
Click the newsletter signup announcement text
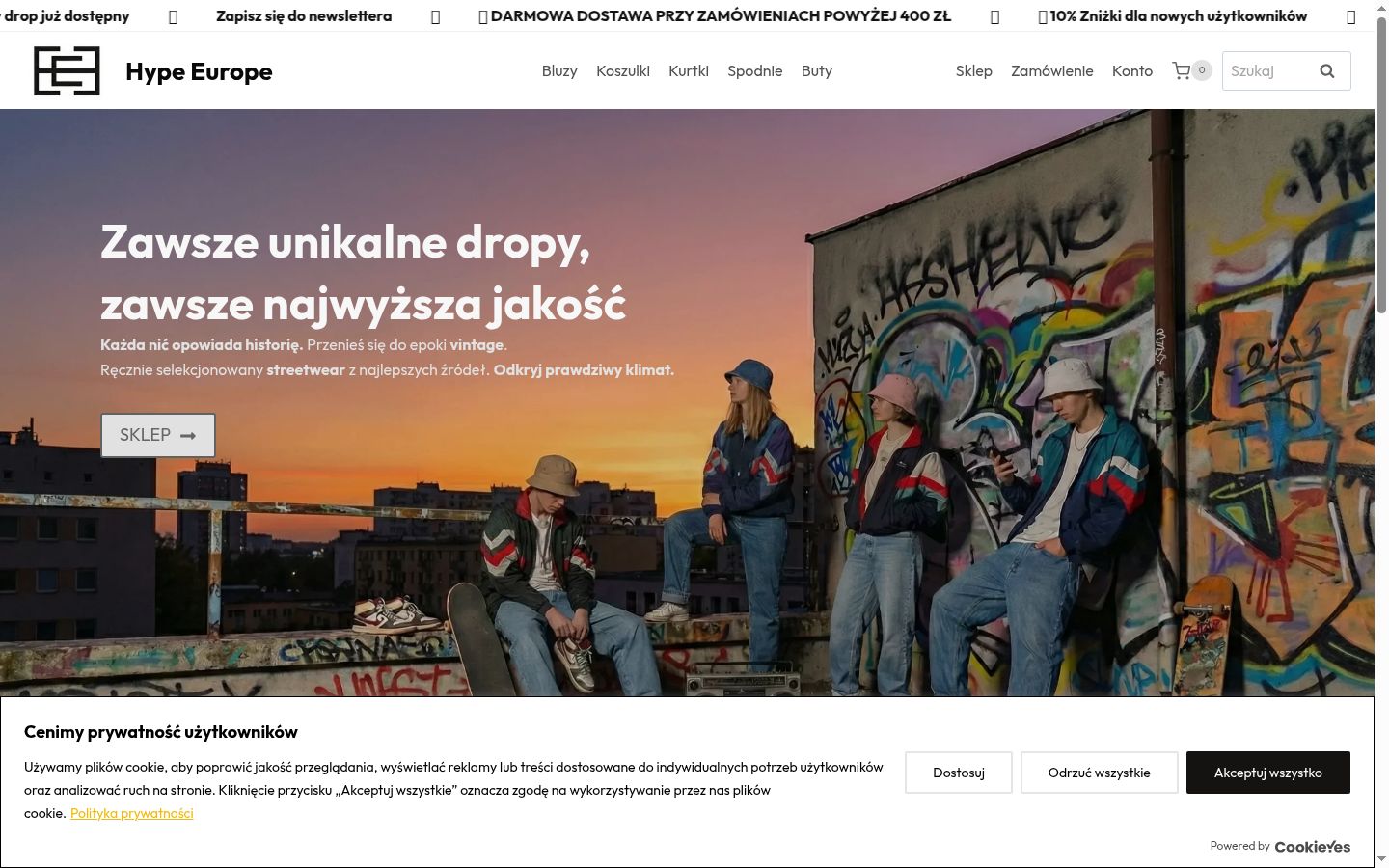[304, 15]
